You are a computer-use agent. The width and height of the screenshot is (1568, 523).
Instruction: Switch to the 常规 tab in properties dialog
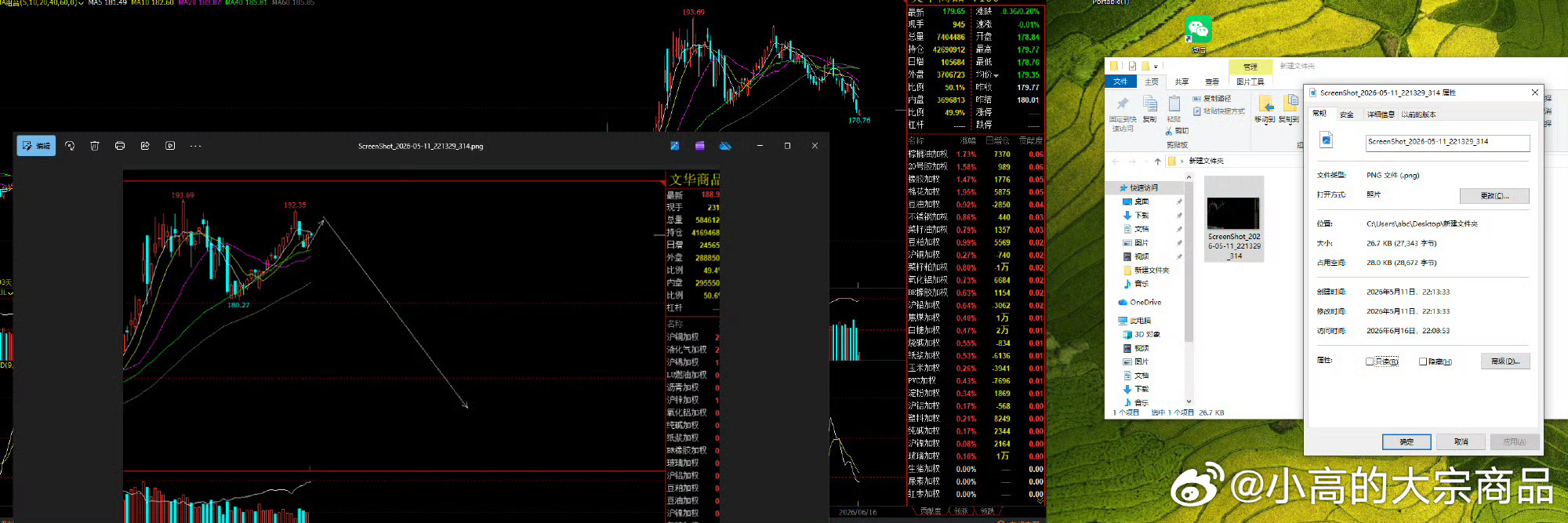(x=1319, y=114)
